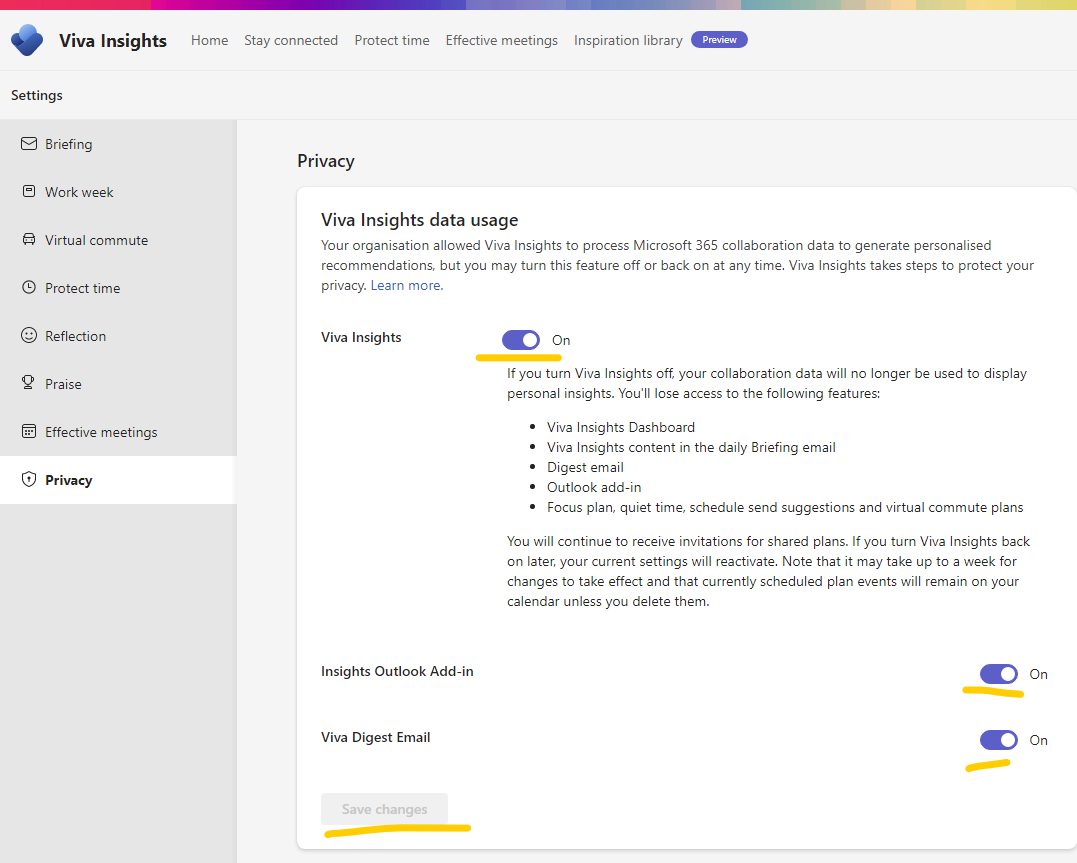1077x863 pixels.
Task: Open the Home tab
Action: 210,41
